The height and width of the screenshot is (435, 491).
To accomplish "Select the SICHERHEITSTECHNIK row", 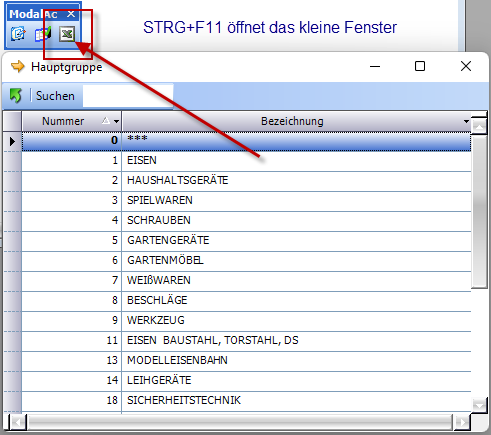I will tap(246, 400).
